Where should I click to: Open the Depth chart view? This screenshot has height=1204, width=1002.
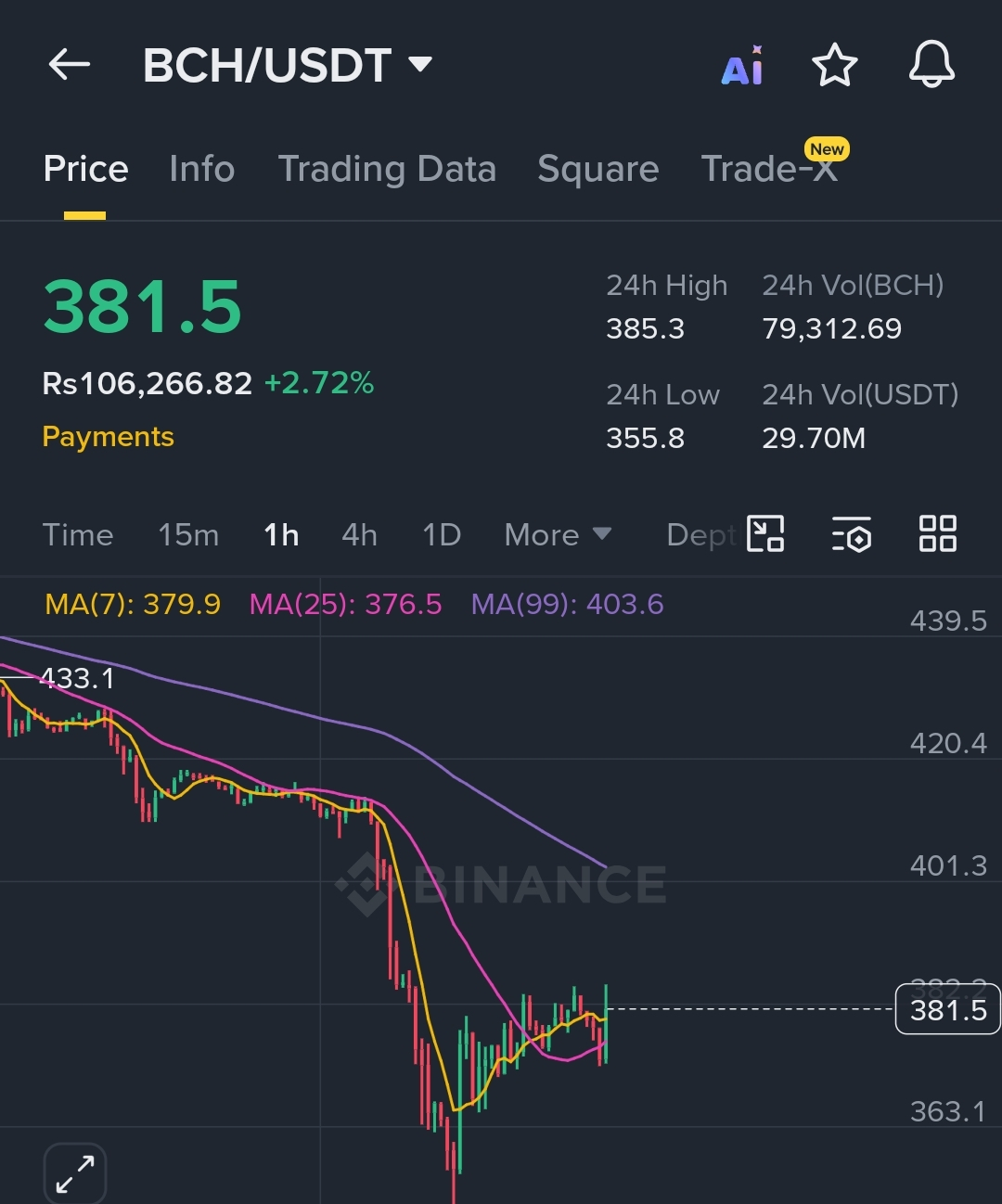point(701,535)
